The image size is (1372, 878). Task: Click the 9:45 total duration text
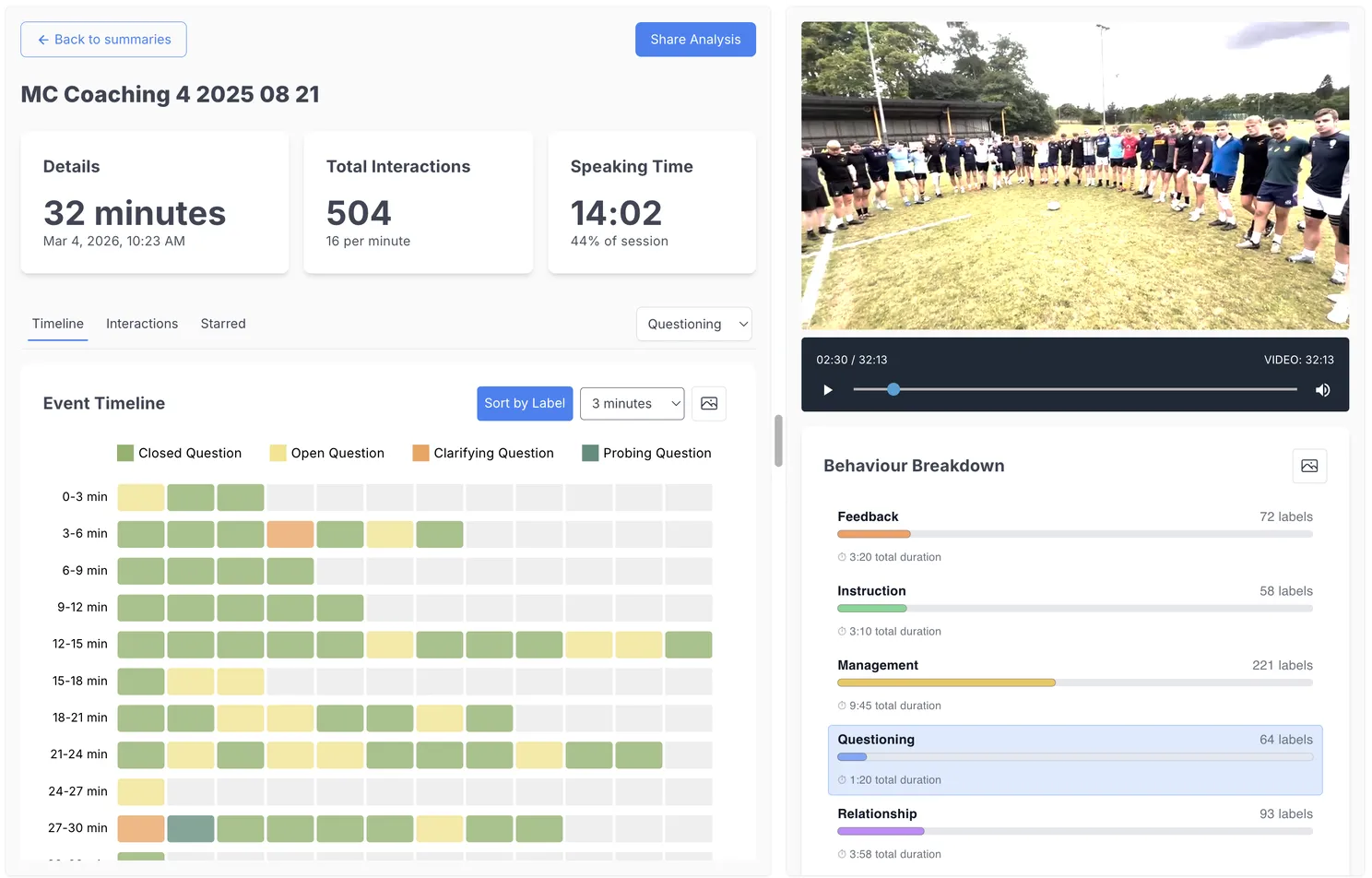coord(895,706)
